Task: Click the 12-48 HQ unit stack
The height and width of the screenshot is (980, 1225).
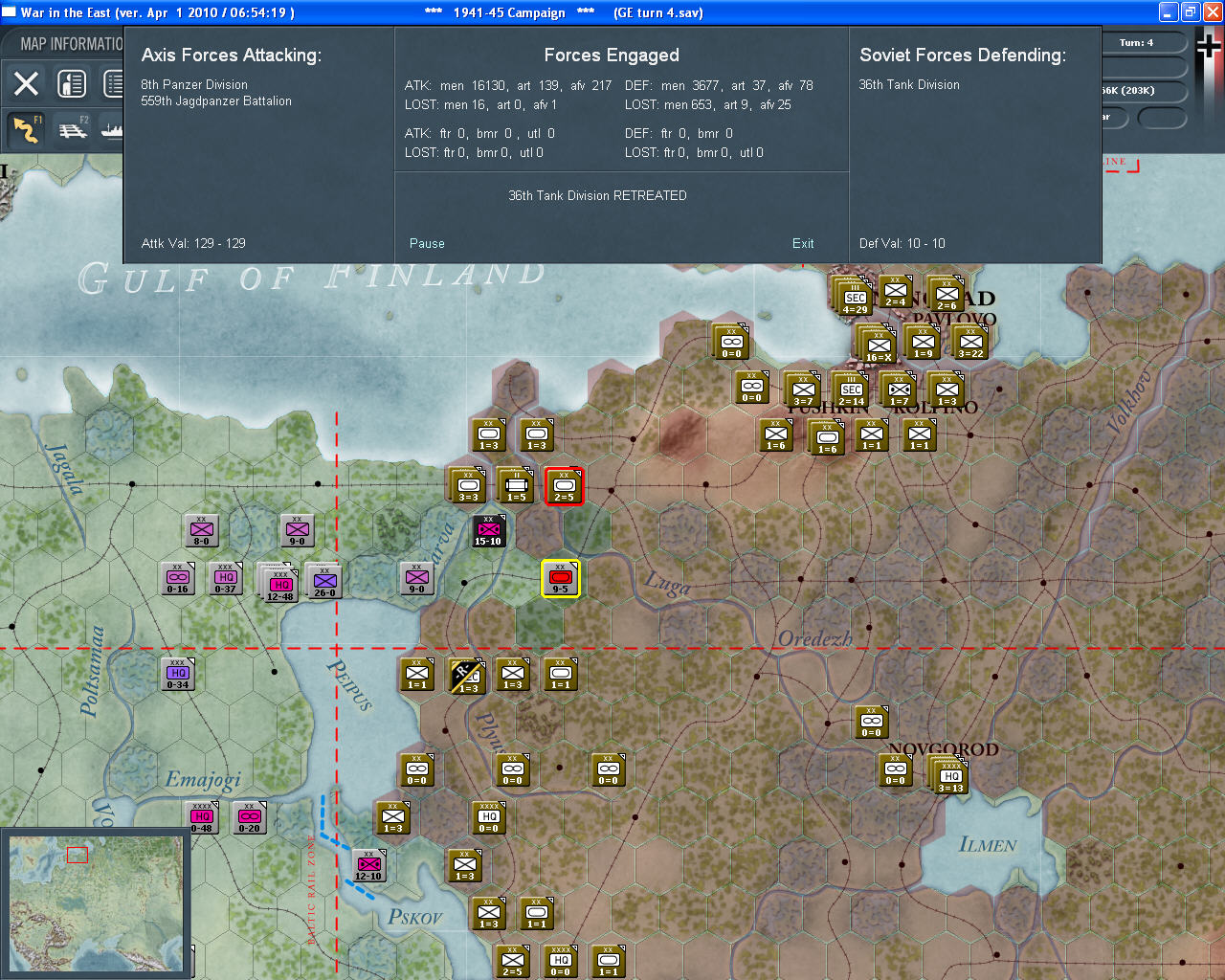Action: tap(278, 582)
